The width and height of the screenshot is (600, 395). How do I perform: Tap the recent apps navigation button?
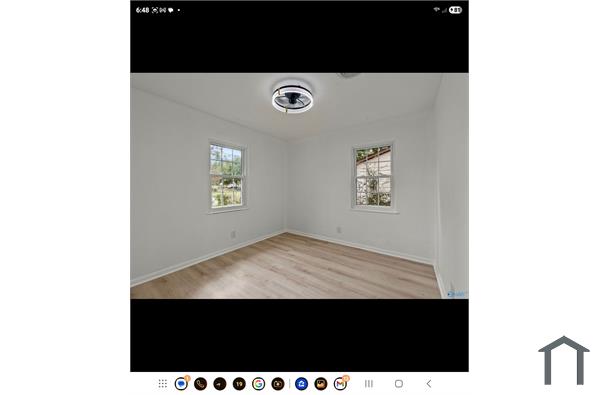[x=369, y=384]
